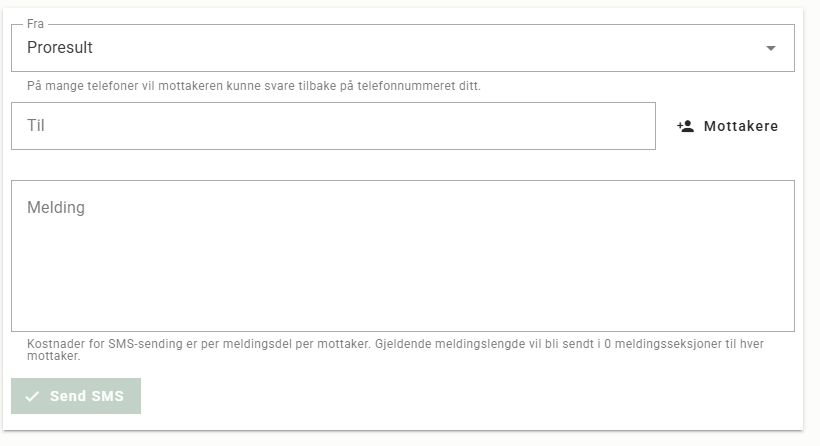Viewport: 820px width, 446px height.
Task: Focus the Til recipient input field
Action: pos(333,126)
